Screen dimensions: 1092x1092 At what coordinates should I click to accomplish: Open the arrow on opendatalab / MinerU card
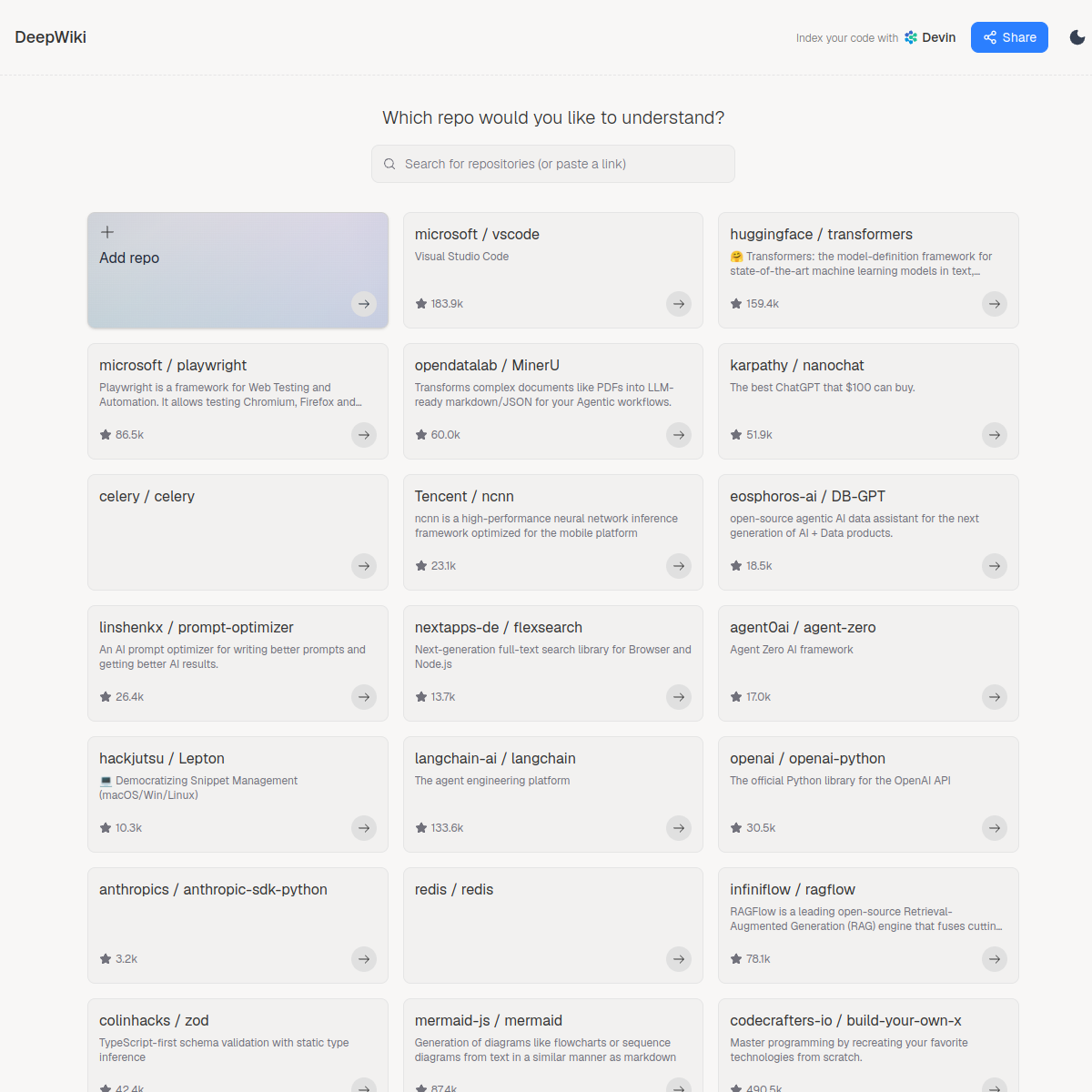click(x=679, y=435)
